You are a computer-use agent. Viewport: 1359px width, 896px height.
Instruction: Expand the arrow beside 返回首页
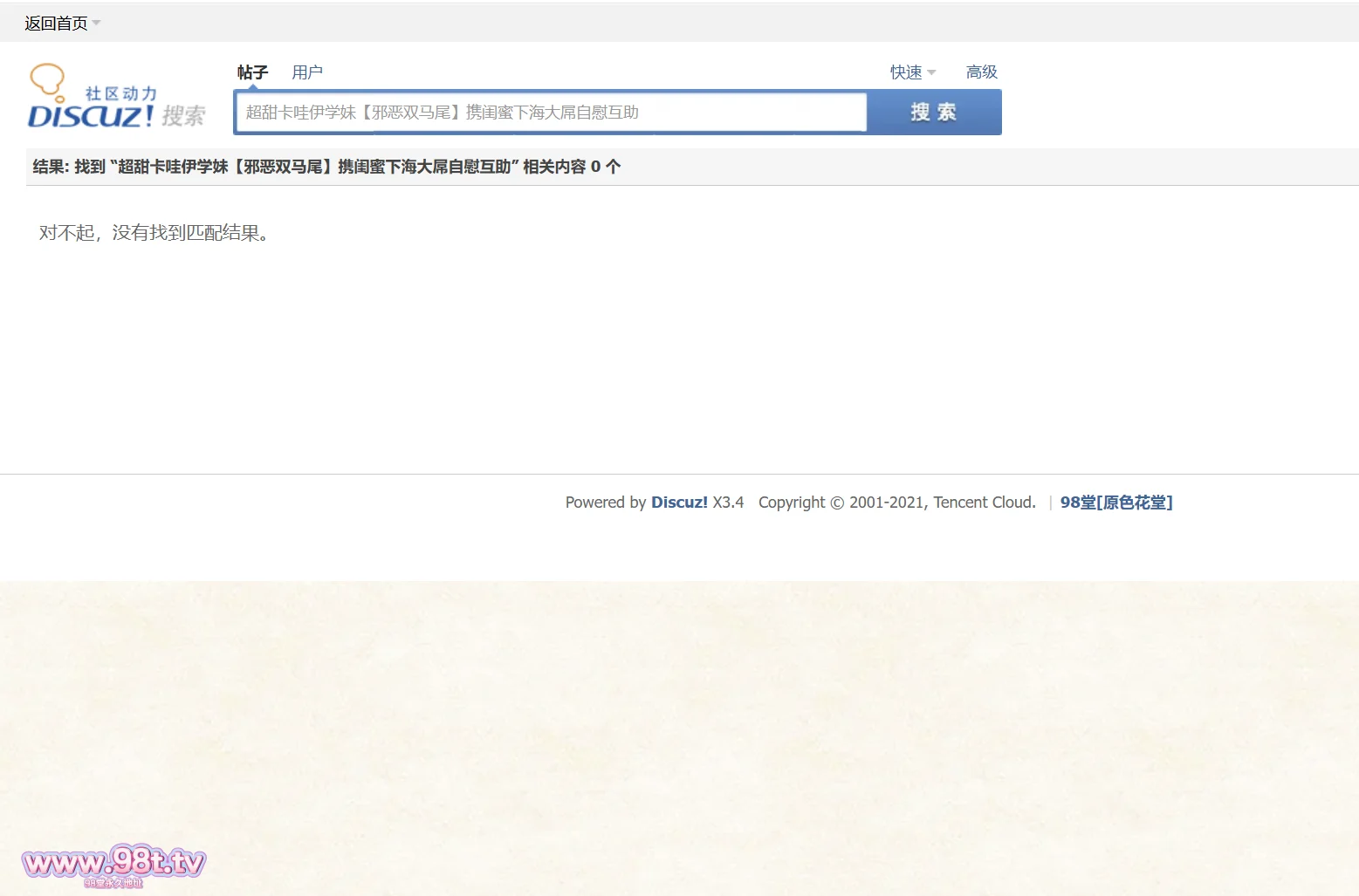tap(96, 24)
